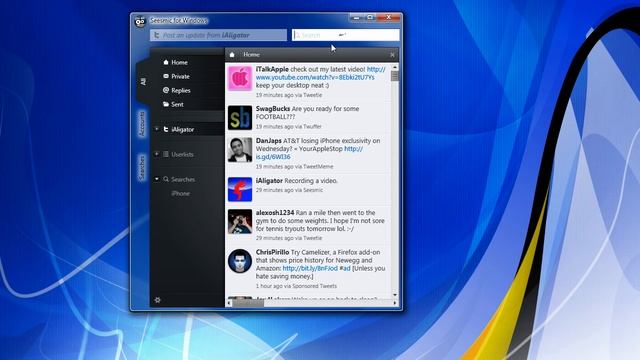Click the Searches magnifier icon
Viewport: 640px width, 360px height.
coord(166,179)
